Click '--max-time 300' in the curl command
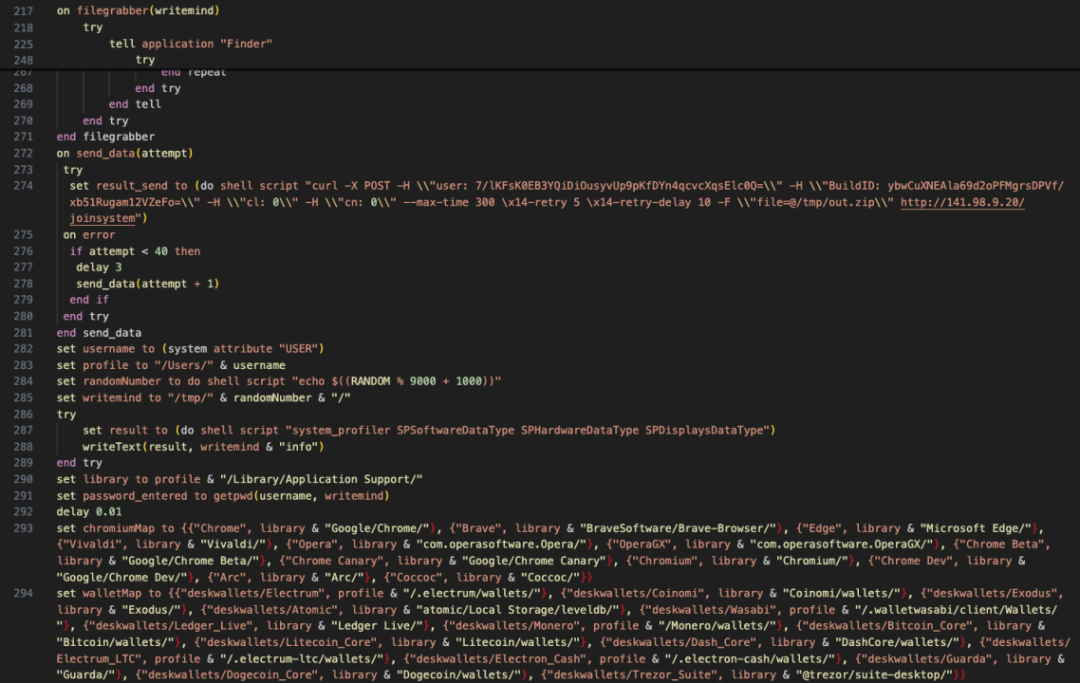Screen dimensions: 1080x683 coord(448,202)
